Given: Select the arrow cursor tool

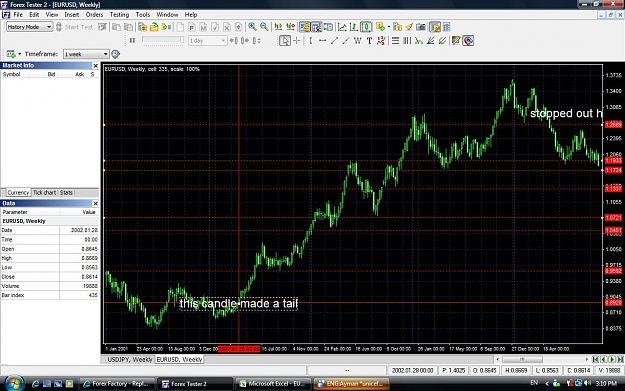Looking at the screenshot, I should point(285,41).
